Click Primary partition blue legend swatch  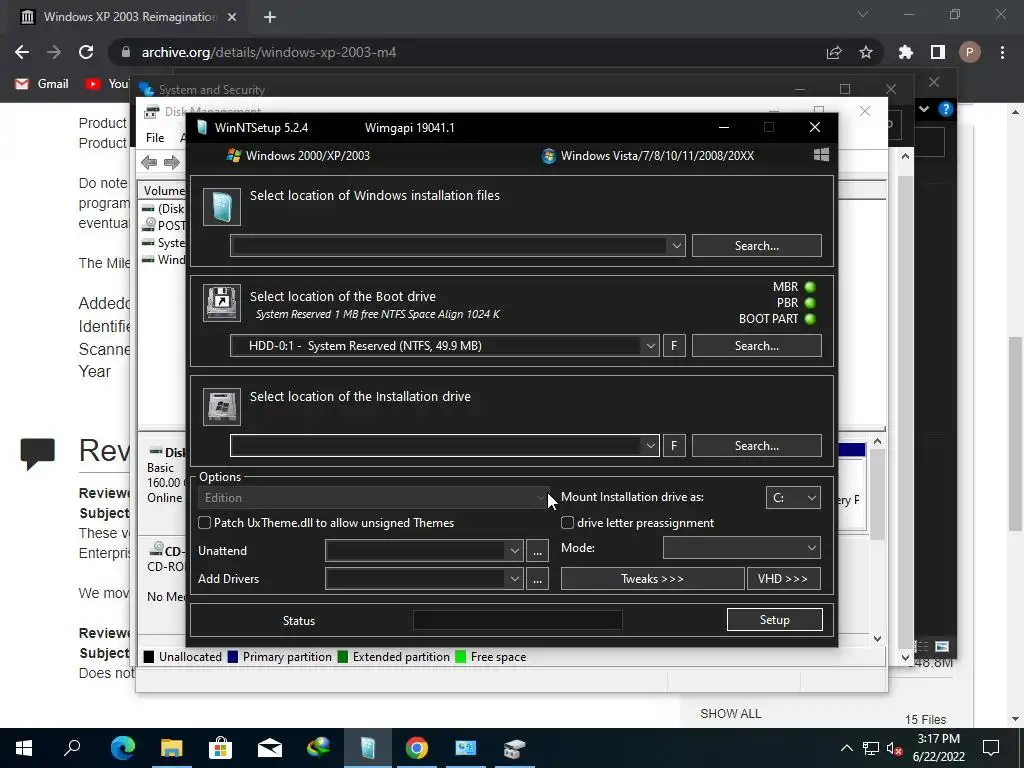pos(232,657)
